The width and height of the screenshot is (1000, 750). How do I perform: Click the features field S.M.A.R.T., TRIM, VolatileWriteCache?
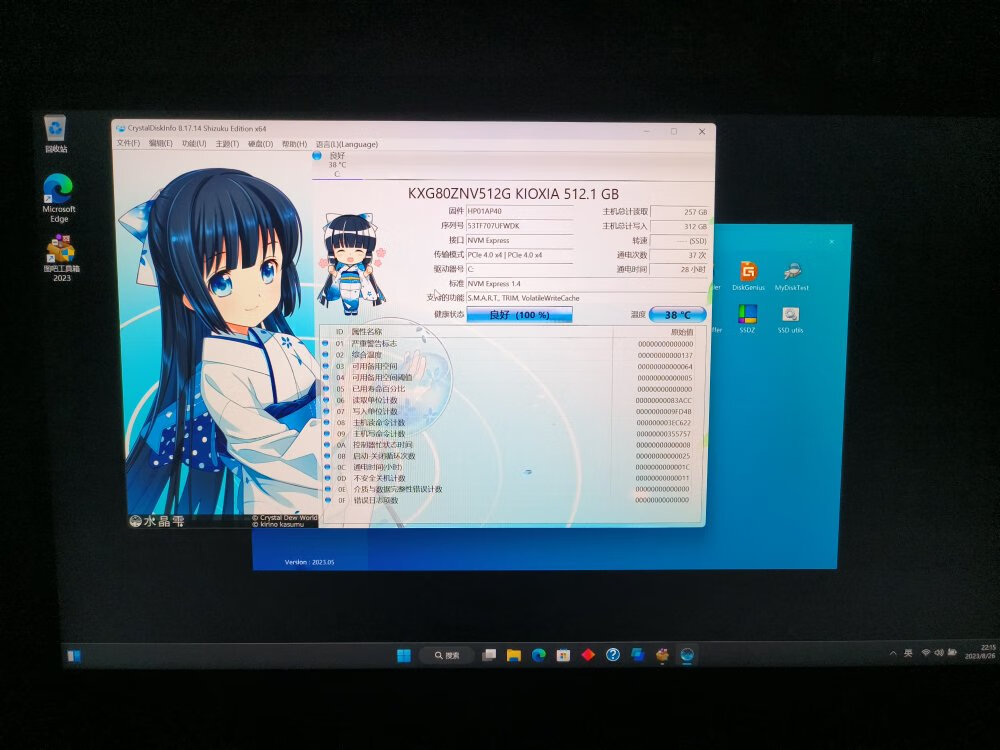(587, 298)
